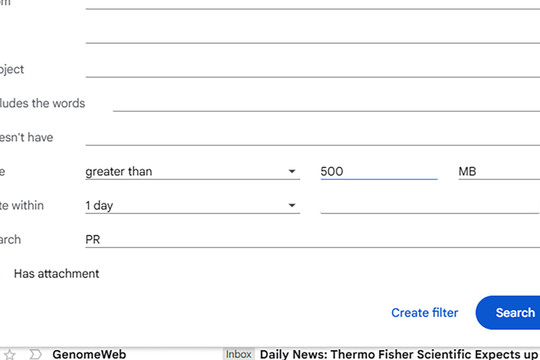Open the date within '1 day' dropdown
540x360 pixels.
(x=192, y=205)
